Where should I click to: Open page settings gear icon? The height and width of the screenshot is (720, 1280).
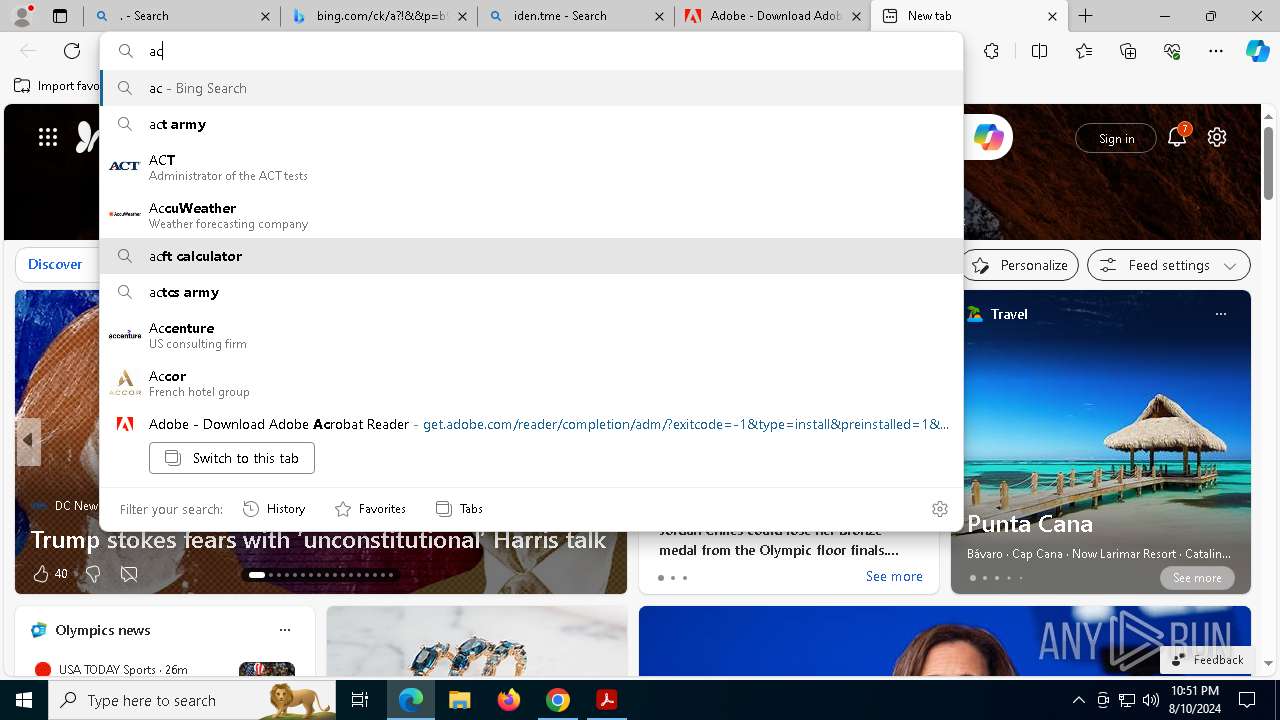tap(1217, 138)
